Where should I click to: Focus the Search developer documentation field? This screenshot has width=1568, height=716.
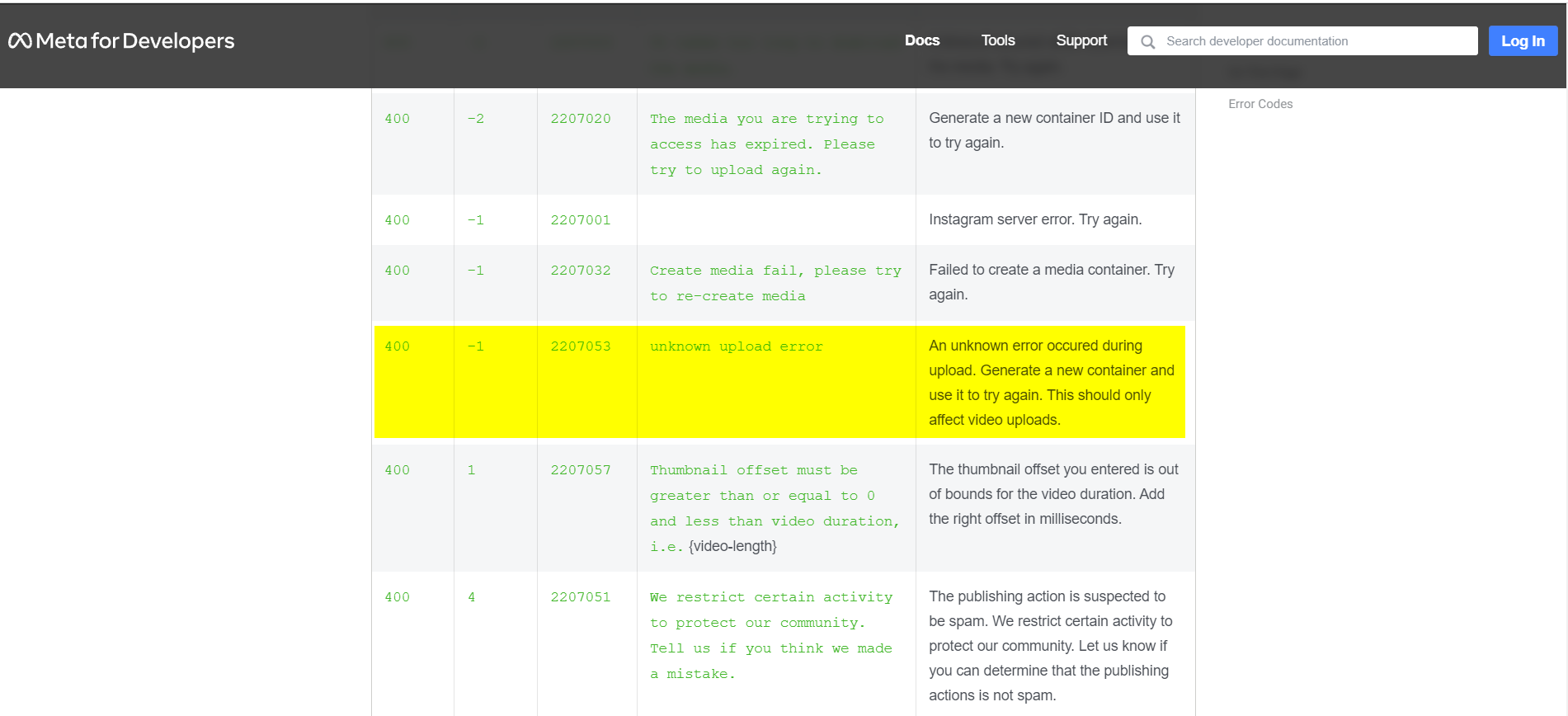click(x=1302, y=41)
